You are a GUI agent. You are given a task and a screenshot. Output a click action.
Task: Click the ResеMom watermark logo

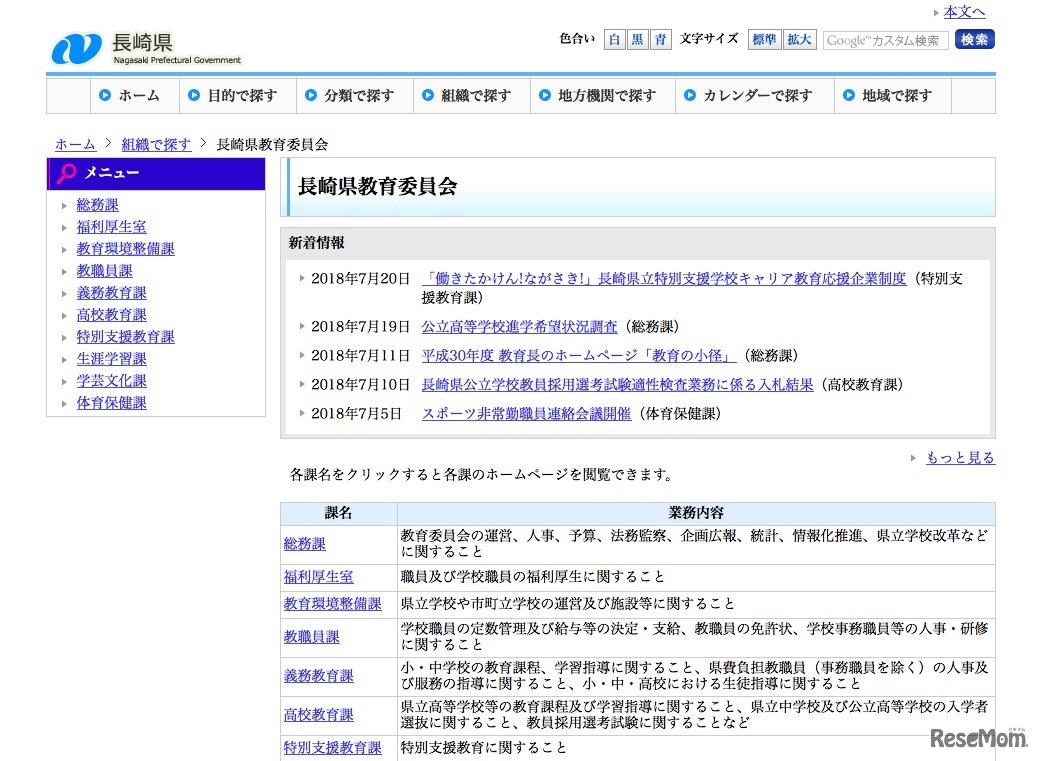pos(978,738)
